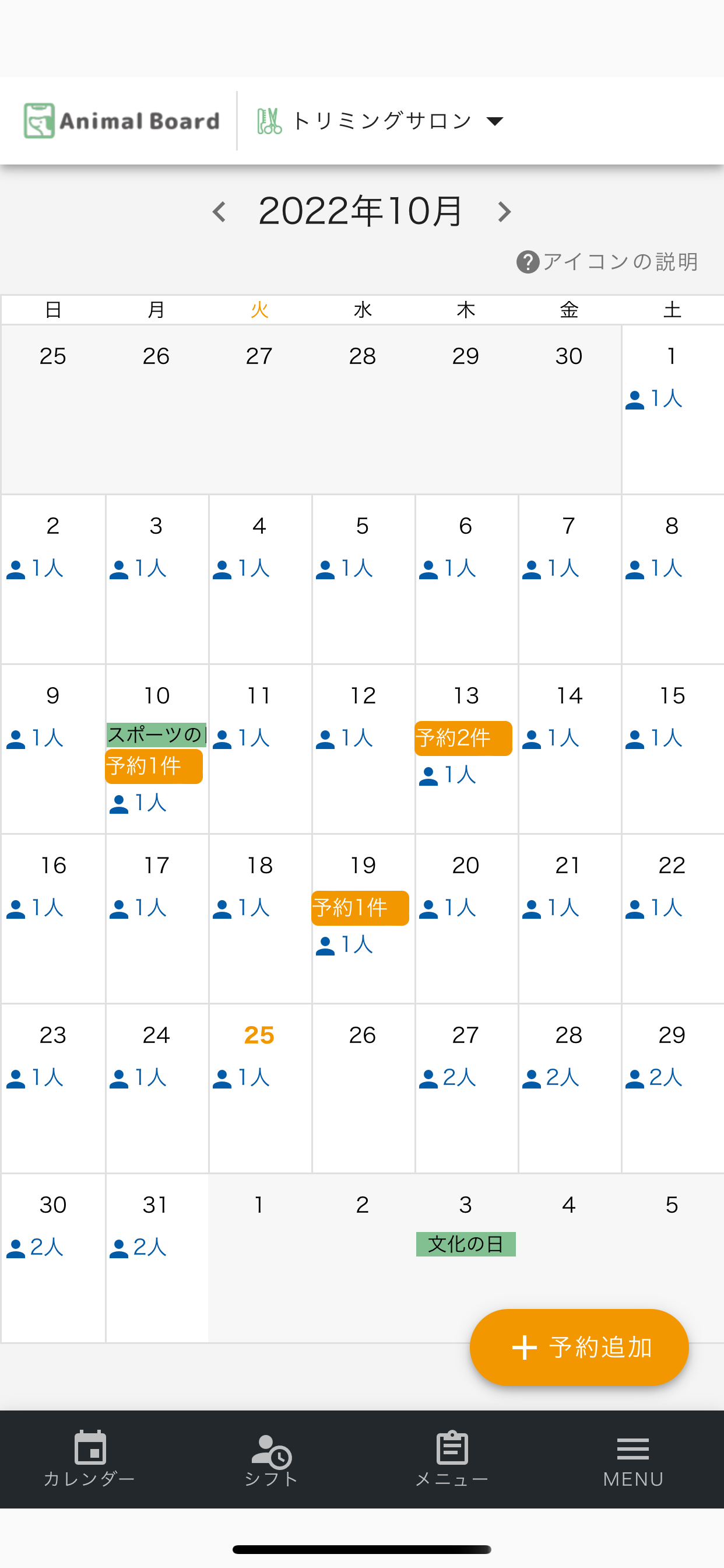Click the plus icon in 予約追加

(x=525, y=1347)
